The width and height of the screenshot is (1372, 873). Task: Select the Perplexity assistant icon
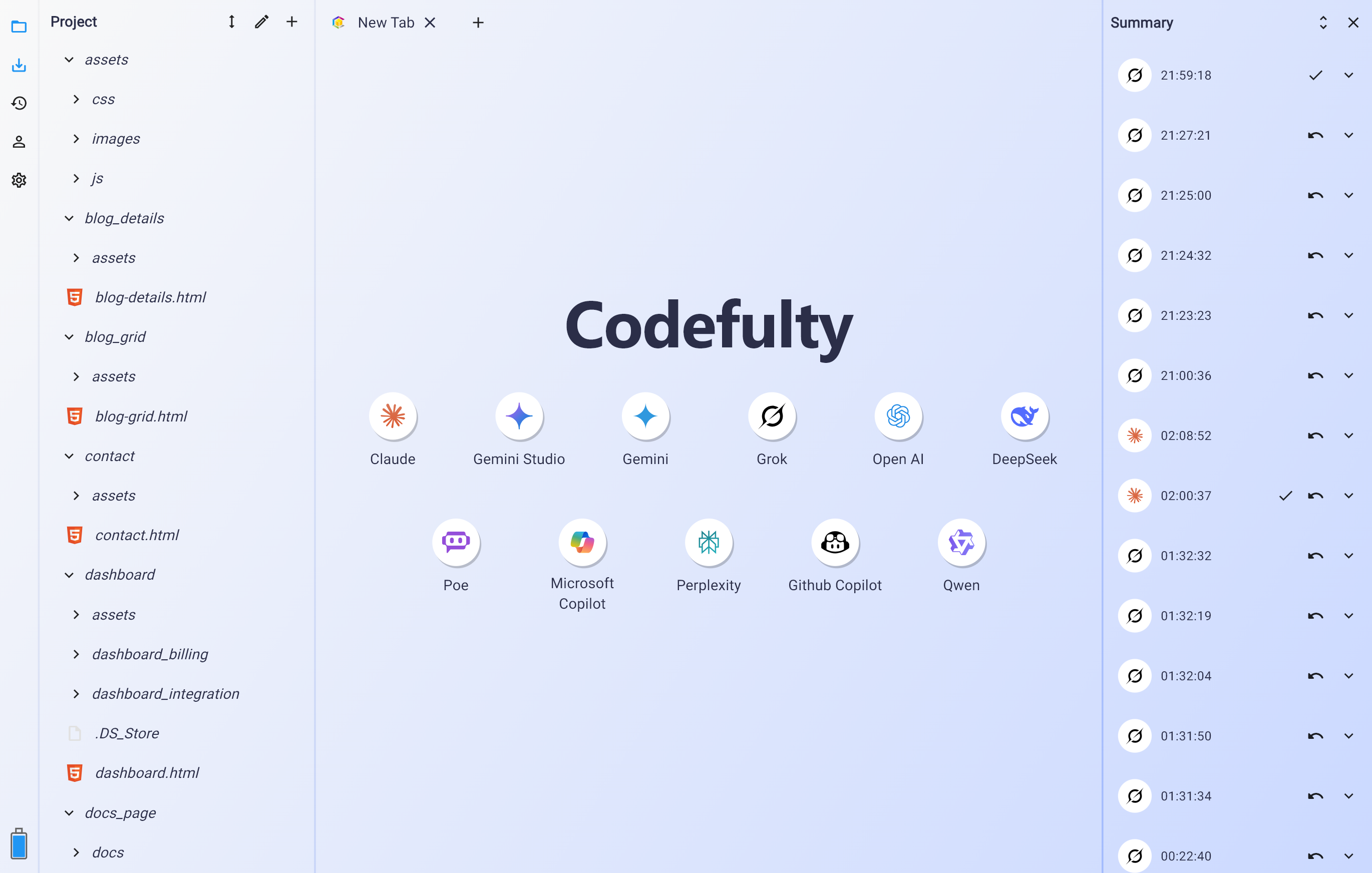click(708, 542)
